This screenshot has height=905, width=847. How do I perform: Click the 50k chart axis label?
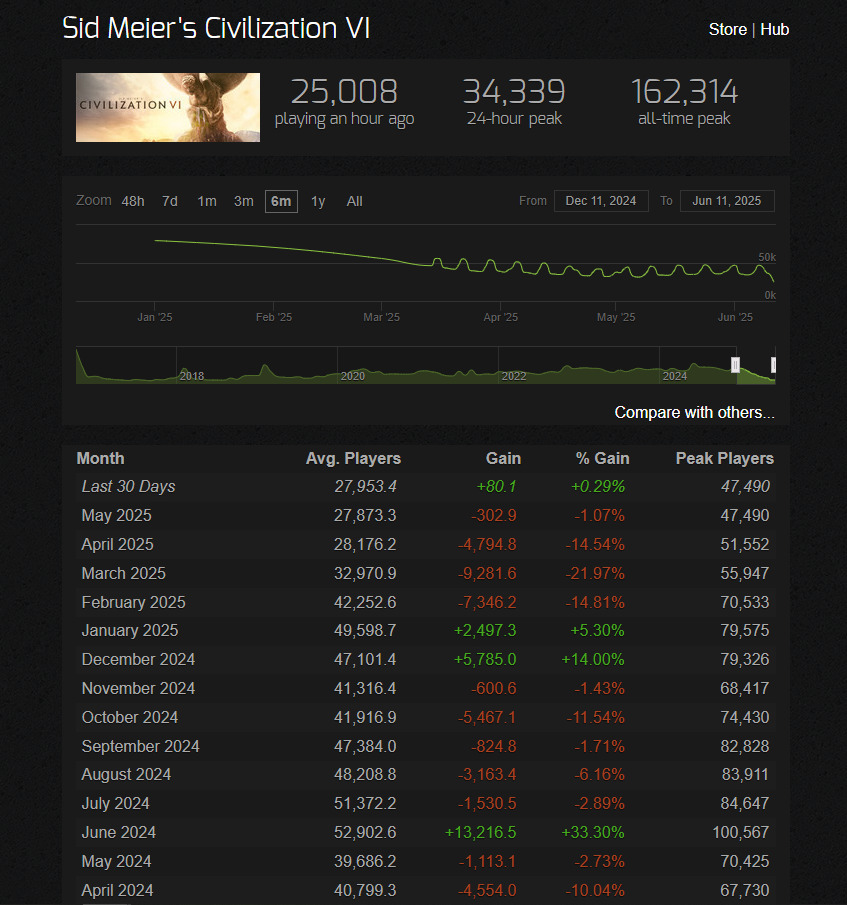(767, 257)
